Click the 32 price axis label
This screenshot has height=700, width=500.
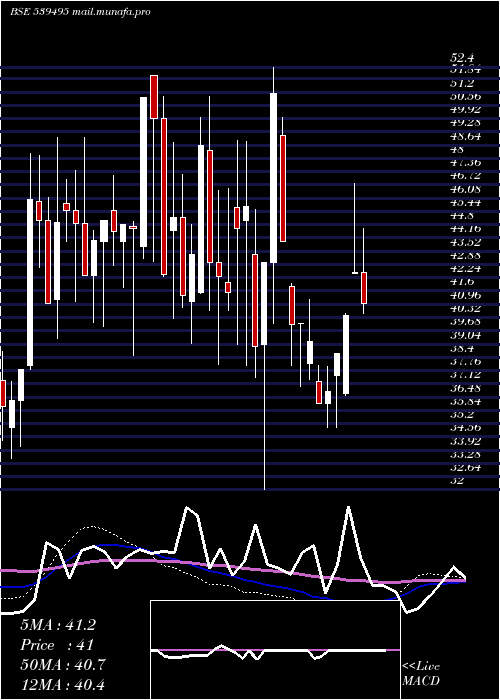coord(458,480)
